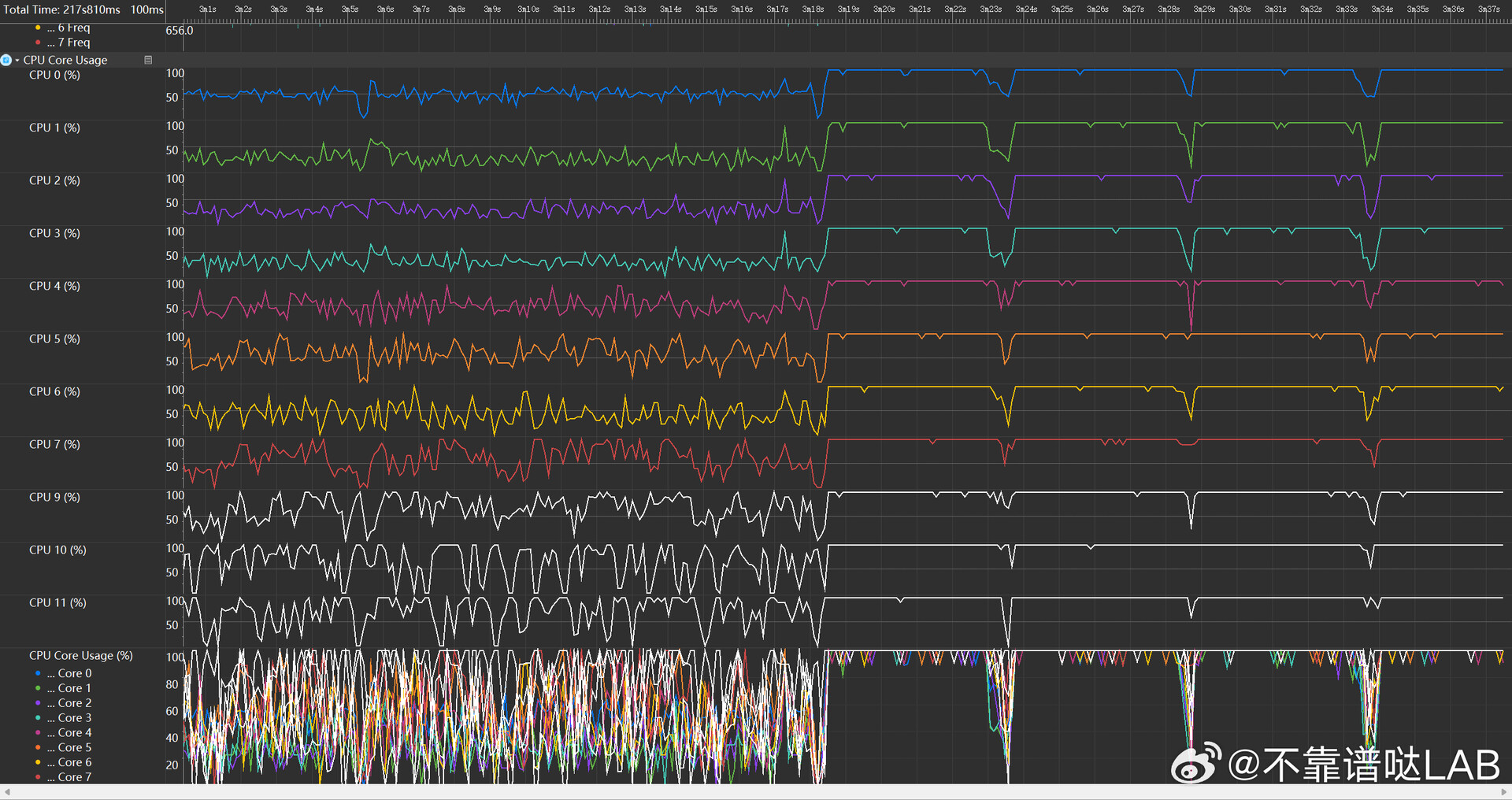Click the '... Core 7' legend entry

[69, 777]
